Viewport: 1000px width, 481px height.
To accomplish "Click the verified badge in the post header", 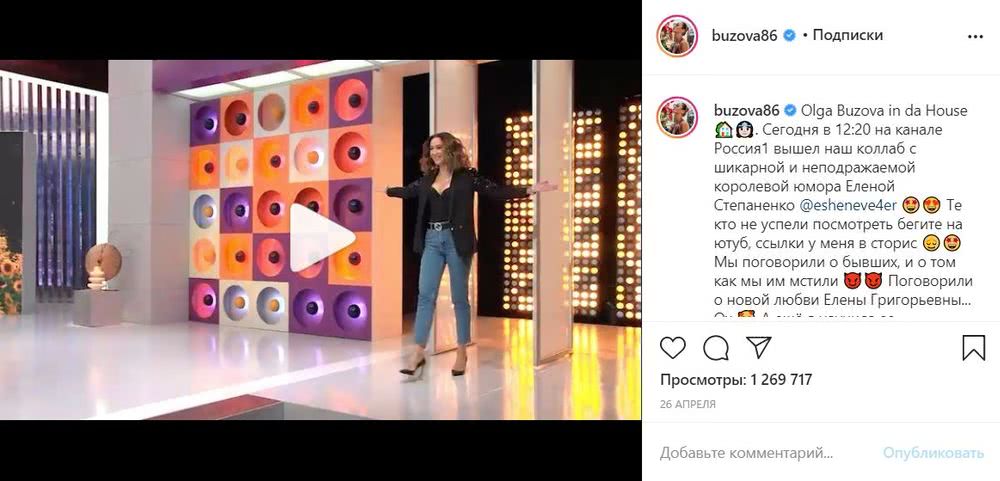I will (789, 36).
